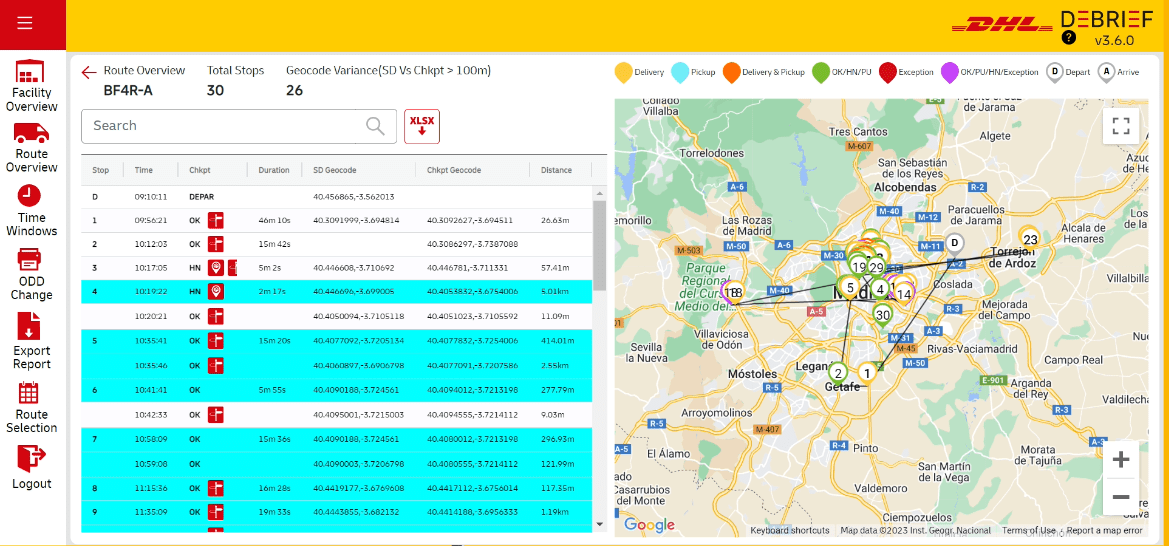Click distance value 5.01km
This screenshot has width=1169, height=546.
click(x=554, y=292)
